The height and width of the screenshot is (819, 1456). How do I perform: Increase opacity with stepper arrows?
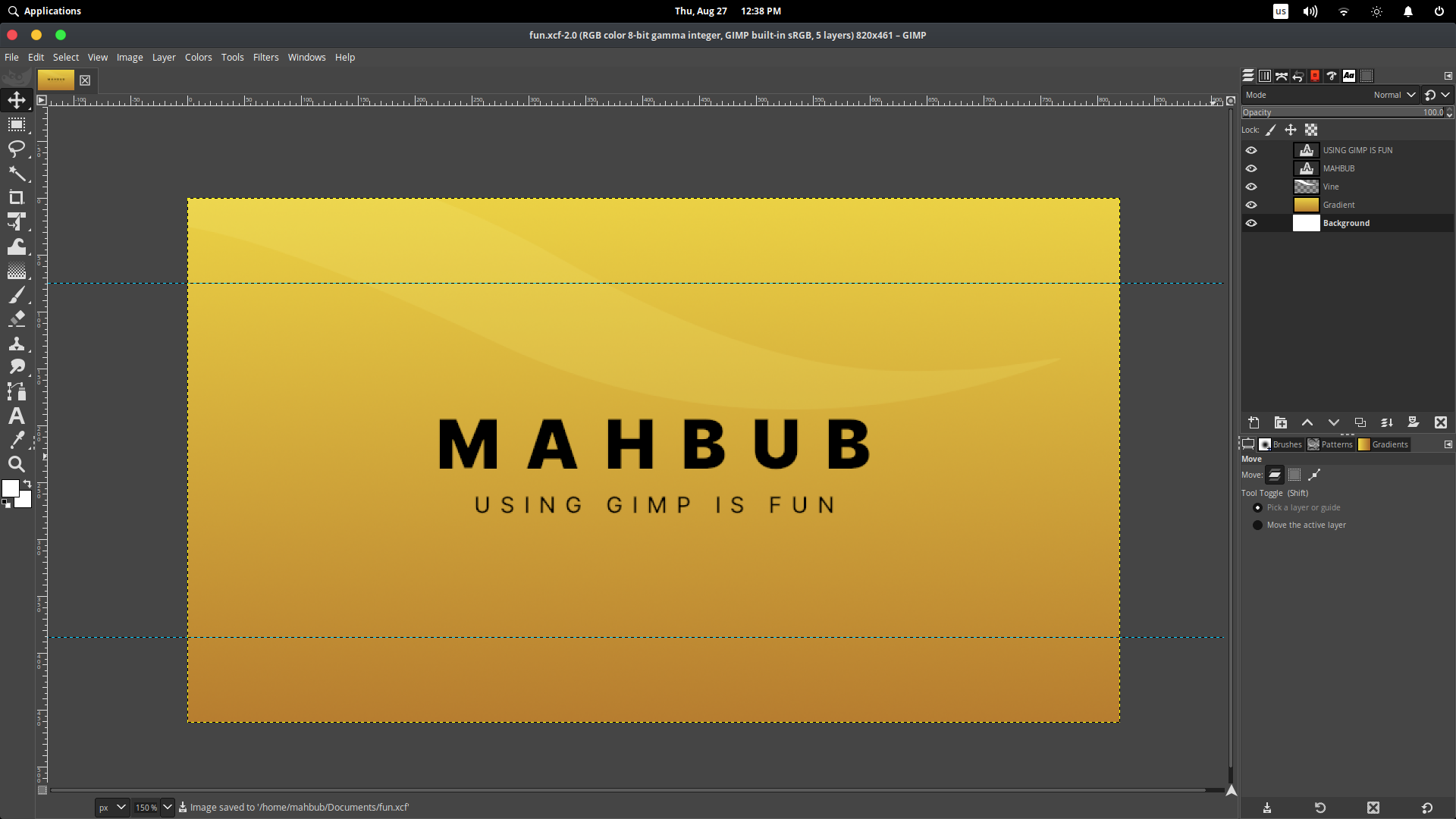(x=1449, y=109)
